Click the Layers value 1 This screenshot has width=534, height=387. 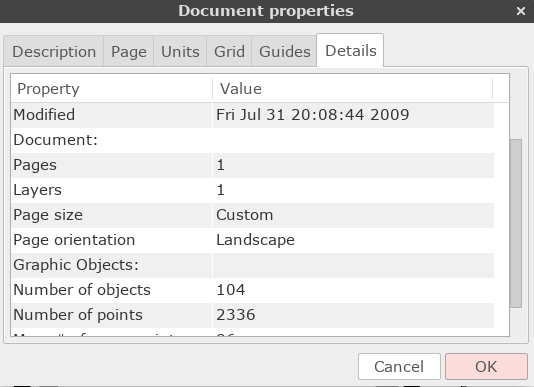[221, 190]
